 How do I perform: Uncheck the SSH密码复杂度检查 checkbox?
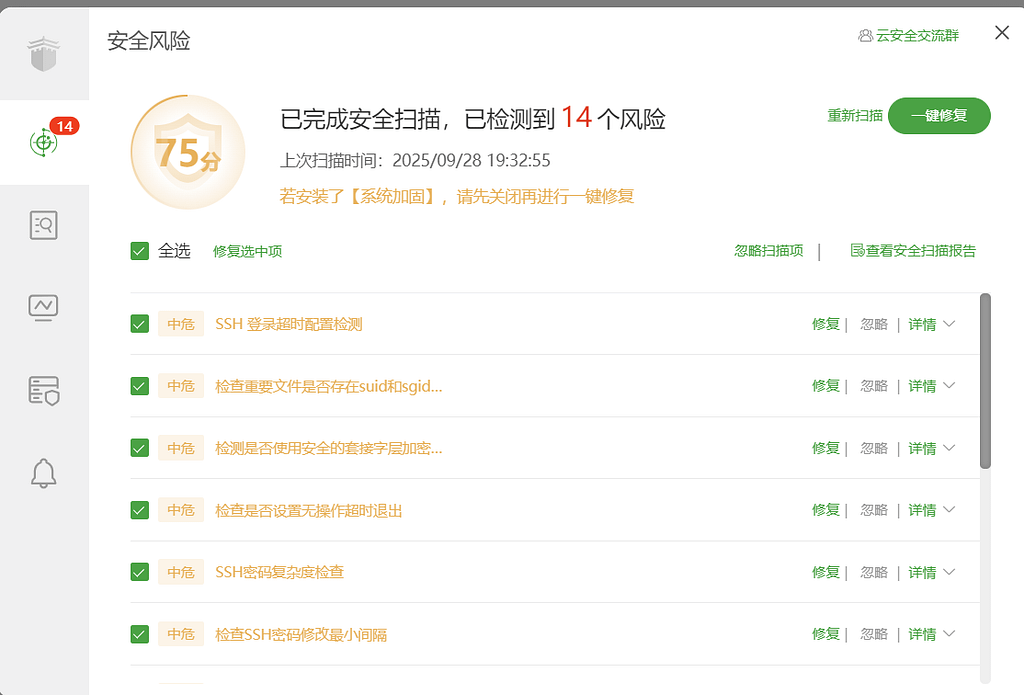tap(140, 572)
